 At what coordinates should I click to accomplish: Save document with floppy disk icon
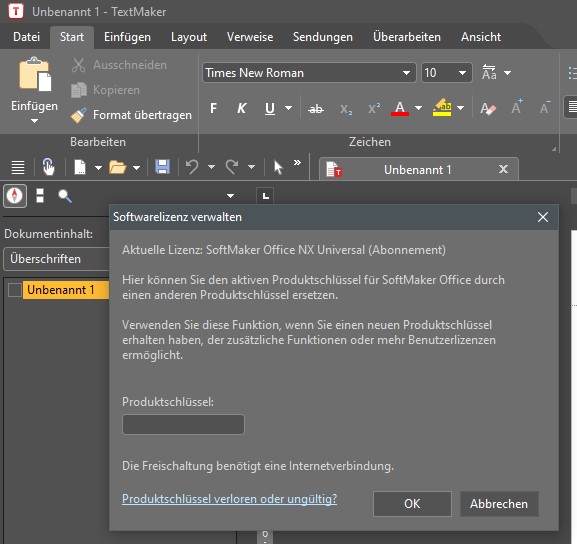tap(162, 167)
